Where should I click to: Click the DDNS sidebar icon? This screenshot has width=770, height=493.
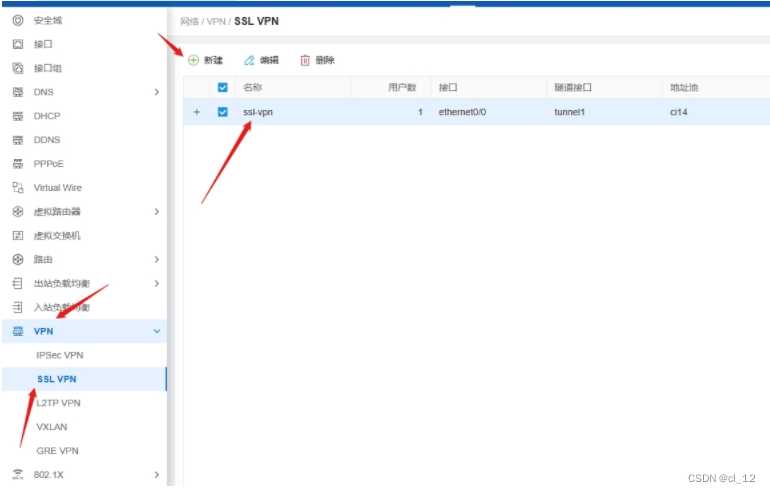click(x=18, y=140)
